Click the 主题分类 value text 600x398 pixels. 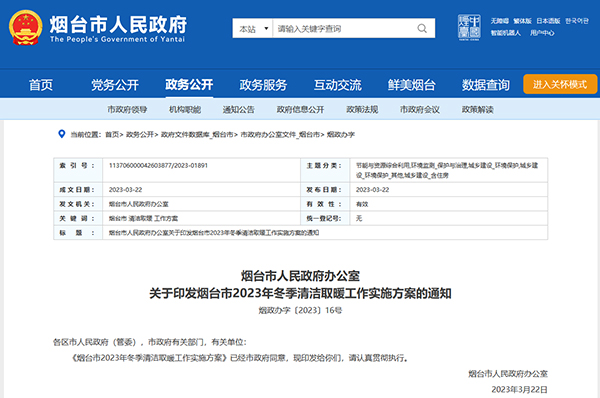pyautogui.click(x=447, y=170)
